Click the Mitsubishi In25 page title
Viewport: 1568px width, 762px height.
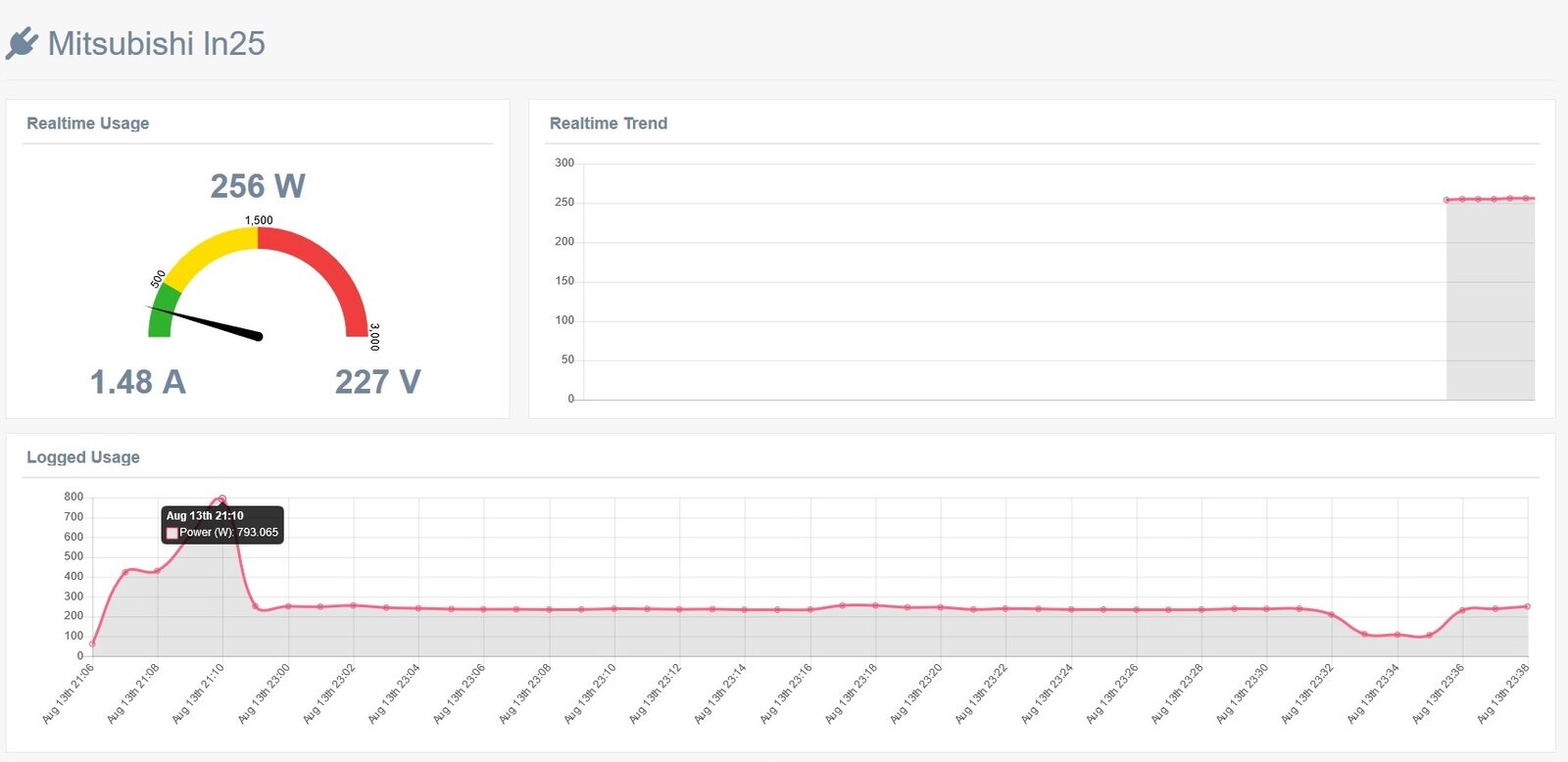pyautogui.click(x=157, y=43)
